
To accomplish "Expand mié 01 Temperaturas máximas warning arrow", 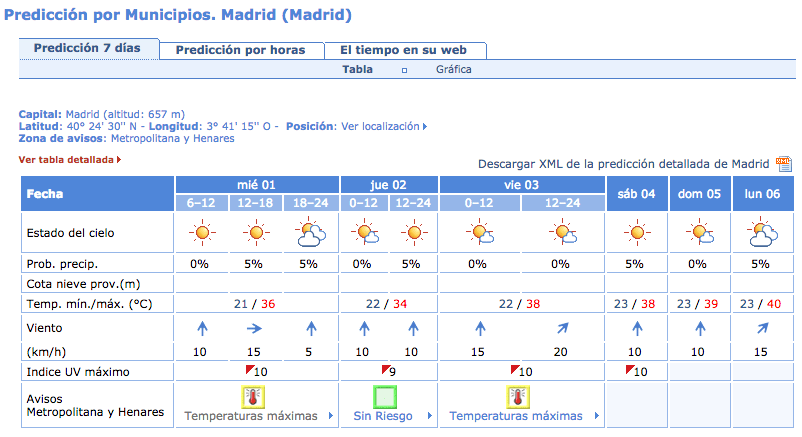I will click(330, 416).
